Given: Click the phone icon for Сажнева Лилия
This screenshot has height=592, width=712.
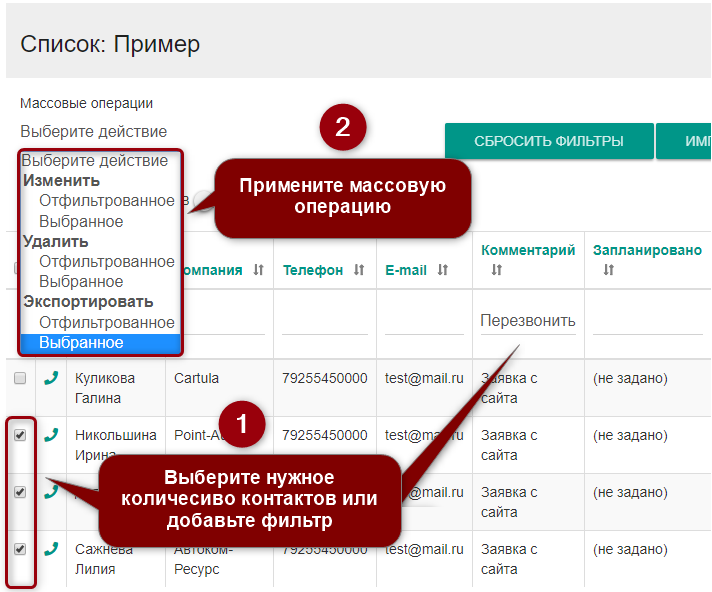Looking at the screenshot, I should [x=51, y=549].
